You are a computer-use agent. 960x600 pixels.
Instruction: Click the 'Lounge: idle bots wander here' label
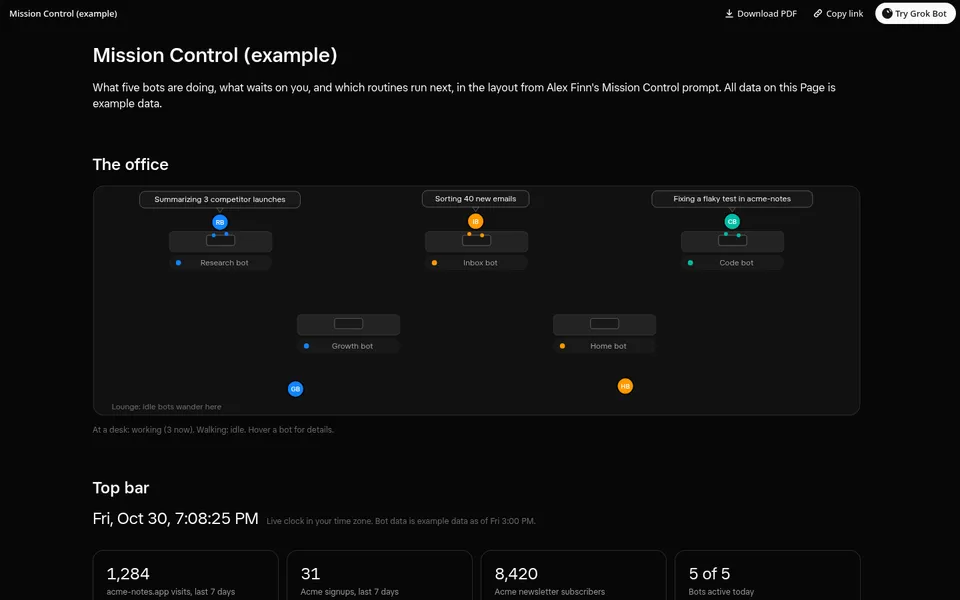coord(167,407)
